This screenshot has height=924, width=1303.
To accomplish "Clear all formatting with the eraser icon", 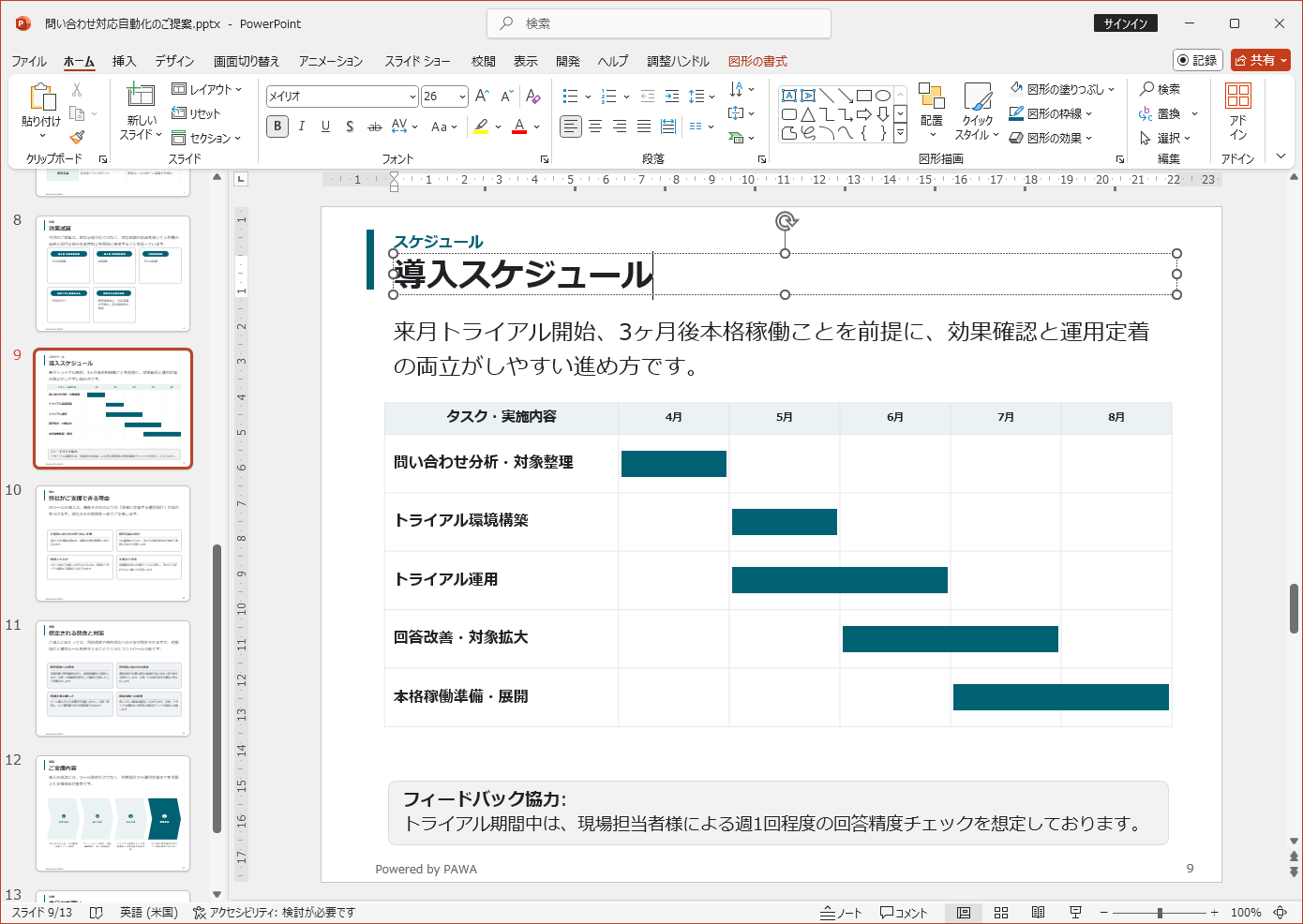I will tap(533, 96).
